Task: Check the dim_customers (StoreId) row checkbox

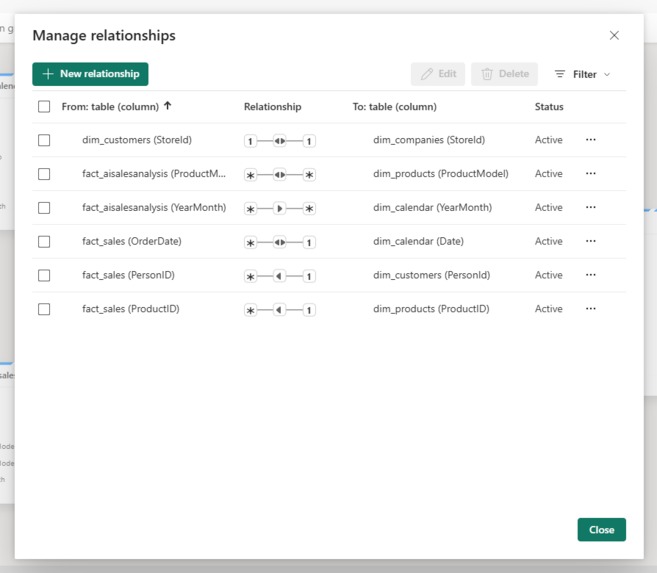Action: pos(44,140)
